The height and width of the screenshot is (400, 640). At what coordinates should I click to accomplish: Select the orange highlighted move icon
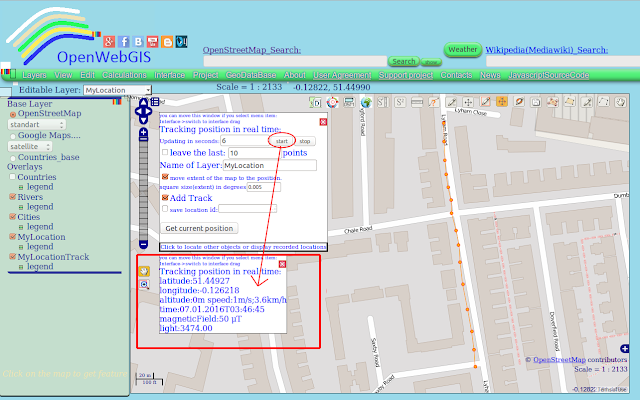[502, 102]
